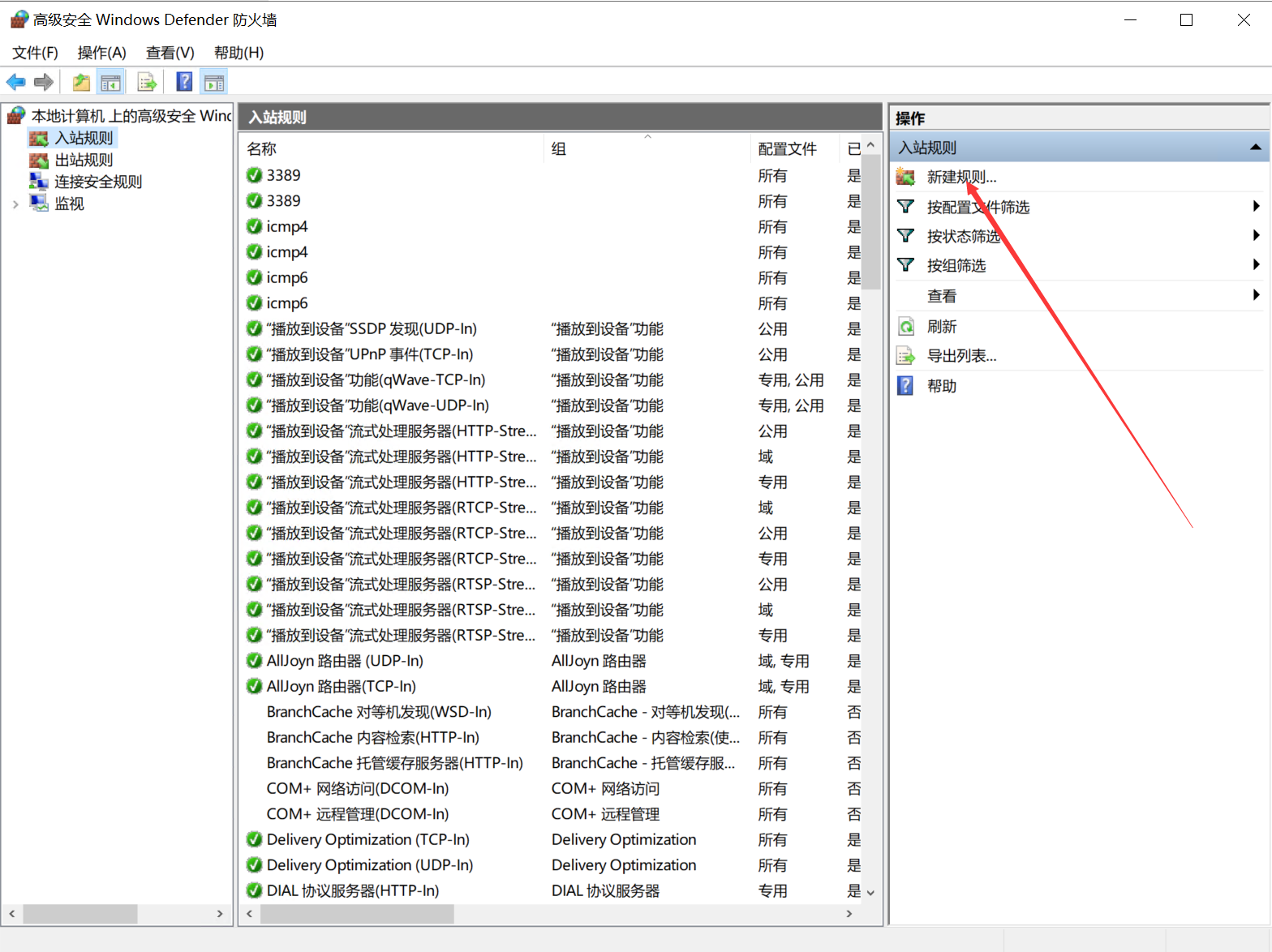Sort by the 配置文件 column header
The image size is (1272, 952).
click(x=796, y=149)
